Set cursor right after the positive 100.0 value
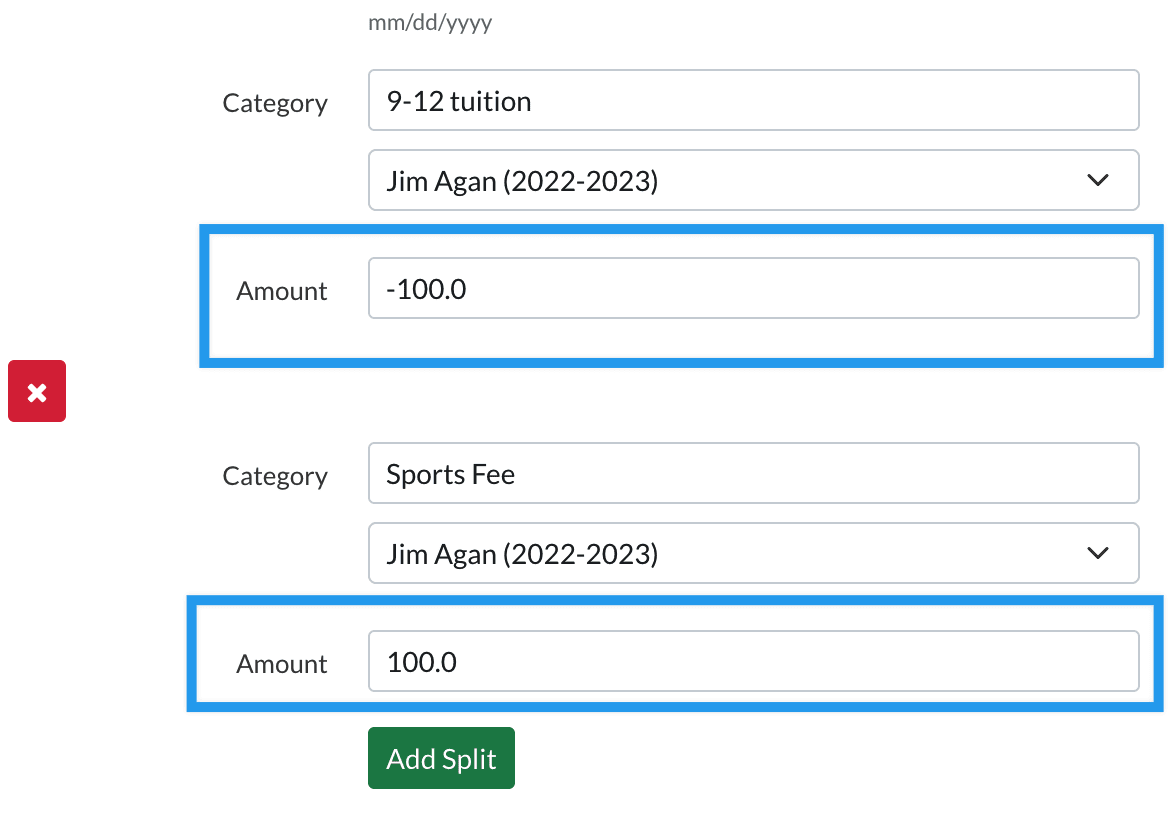The width and height of the screenshot is (1170, 840). (x=460, y=662)
